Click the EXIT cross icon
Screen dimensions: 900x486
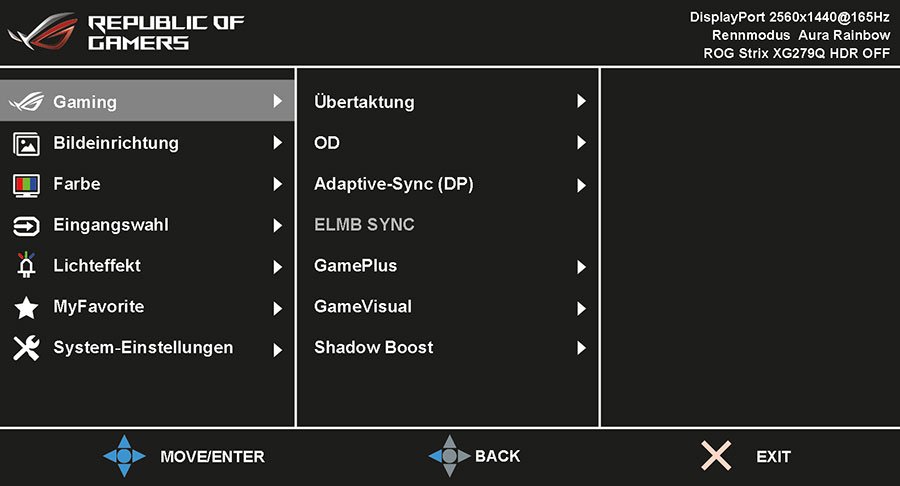click(716, 456)
